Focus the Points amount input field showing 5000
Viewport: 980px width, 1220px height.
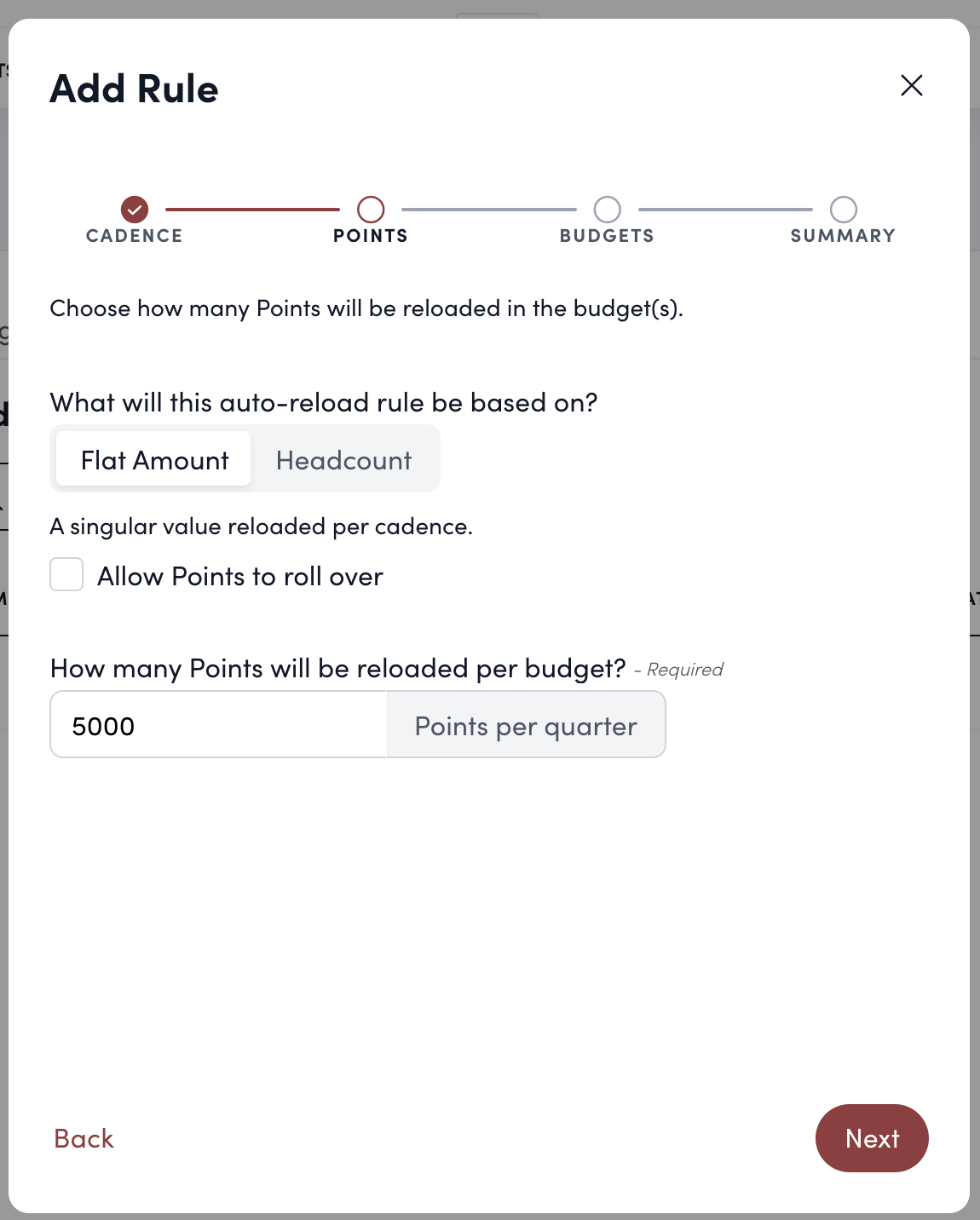coord(219,726)
